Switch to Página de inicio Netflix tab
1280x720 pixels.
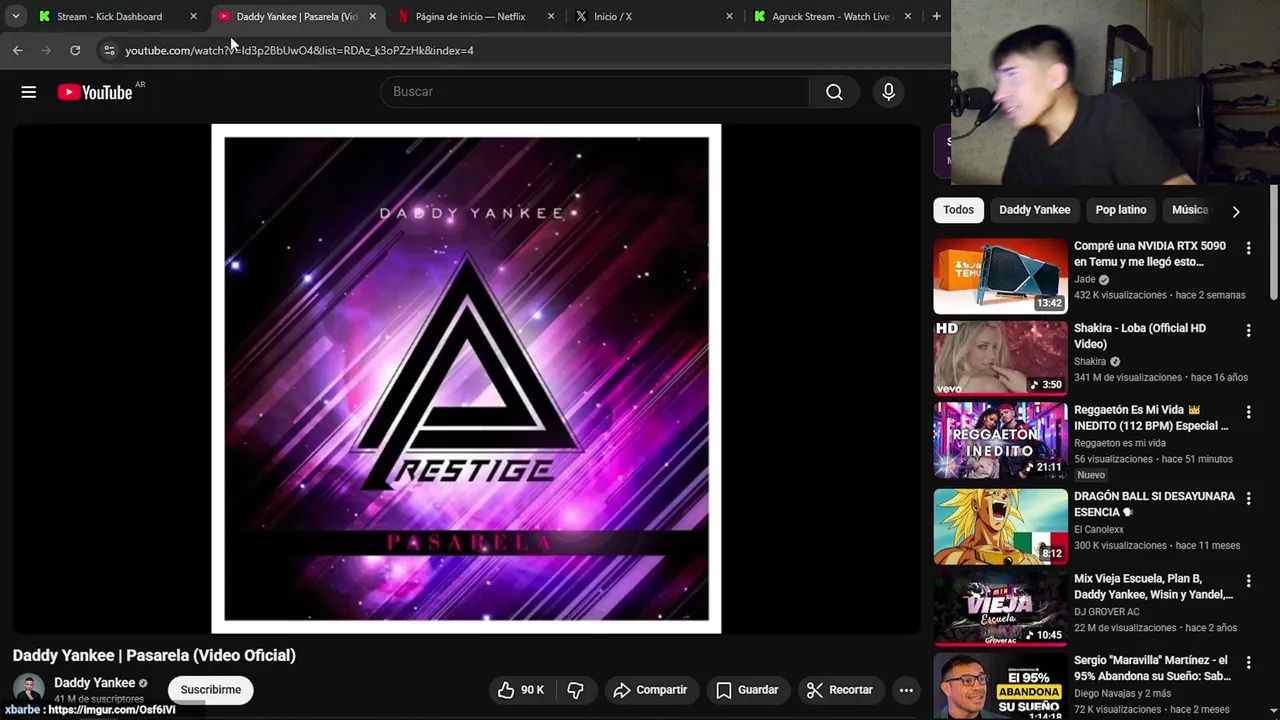tap(469, 16)
